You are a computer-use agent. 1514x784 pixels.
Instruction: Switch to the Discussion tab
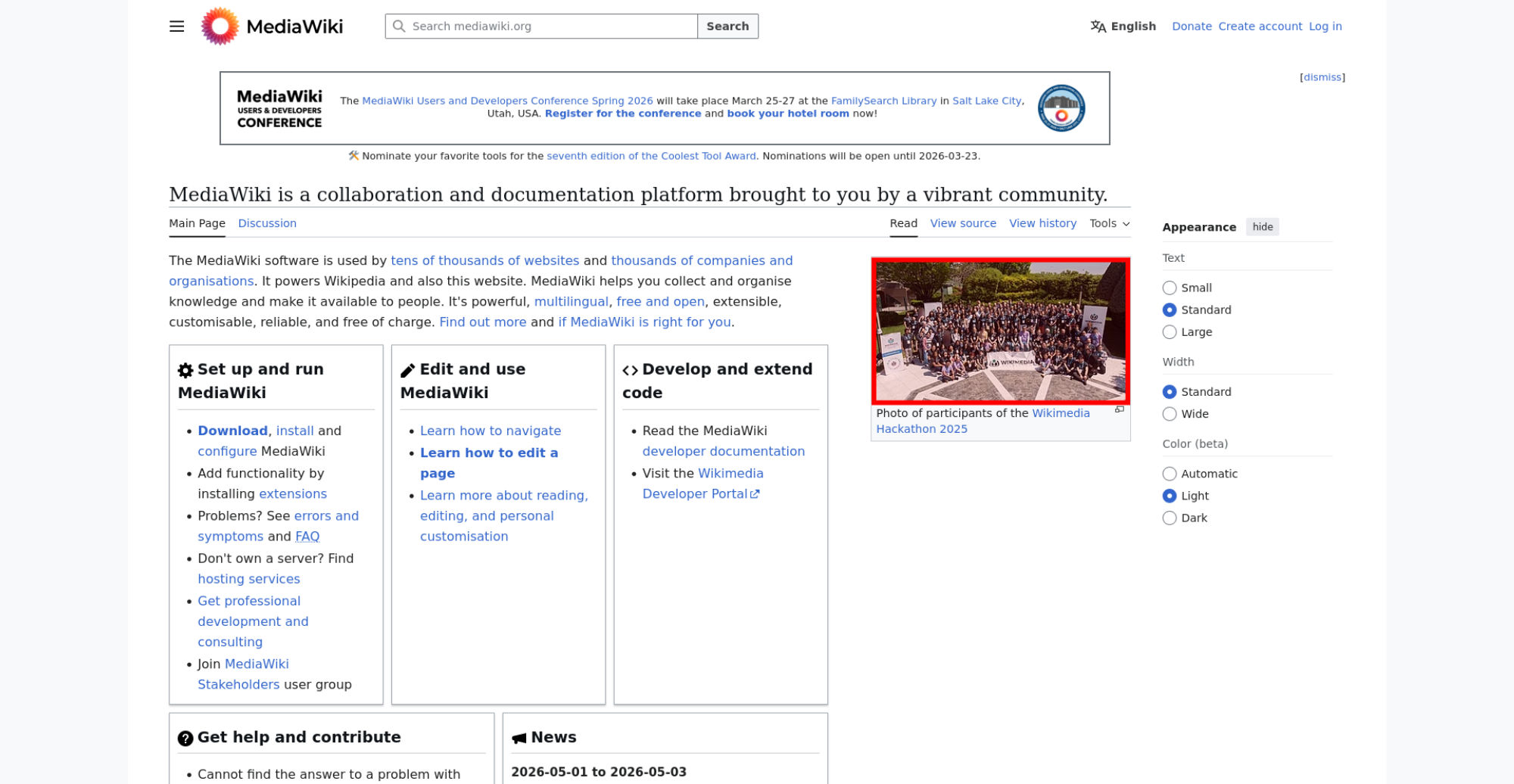point(267,223)
